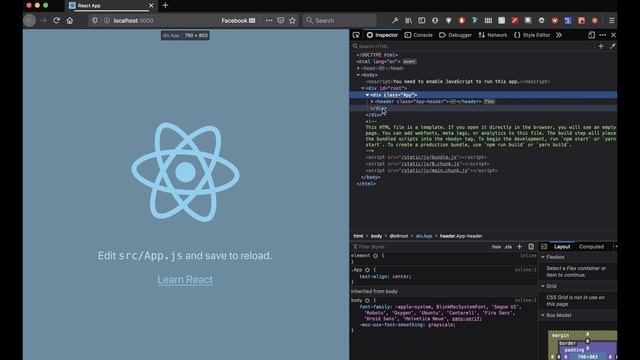Select html in the breadcrumb trail
Image resolution: width=640 pixels, height=360 pixels.
(358, 236)
